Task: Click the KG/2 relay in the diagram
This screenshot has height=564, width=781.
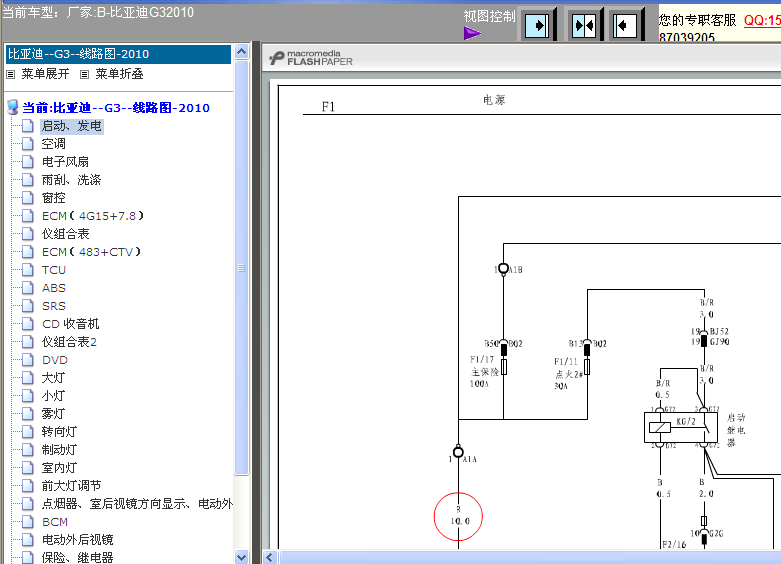Action: (x=680, y=427)
